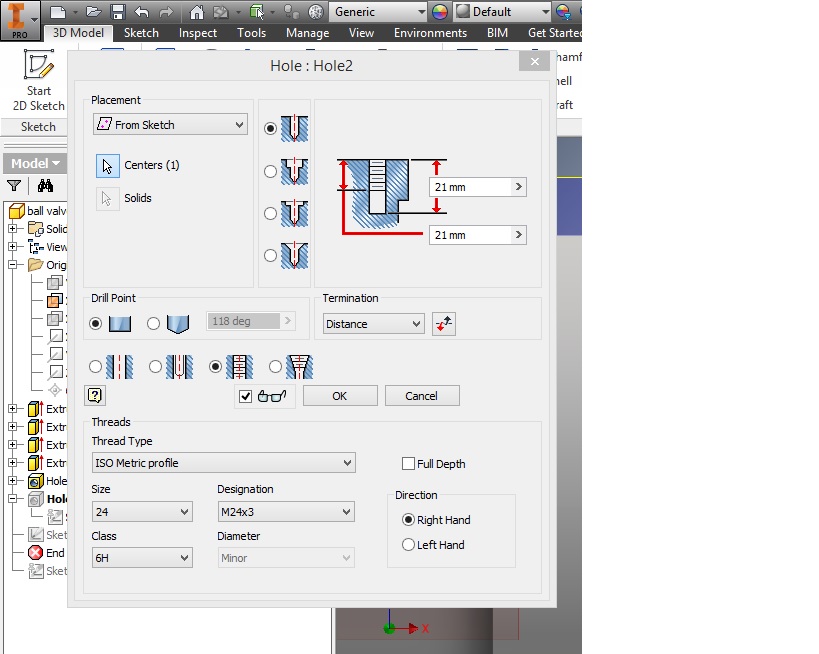Select the countersink hole type radio button

[x=270, y=255]
